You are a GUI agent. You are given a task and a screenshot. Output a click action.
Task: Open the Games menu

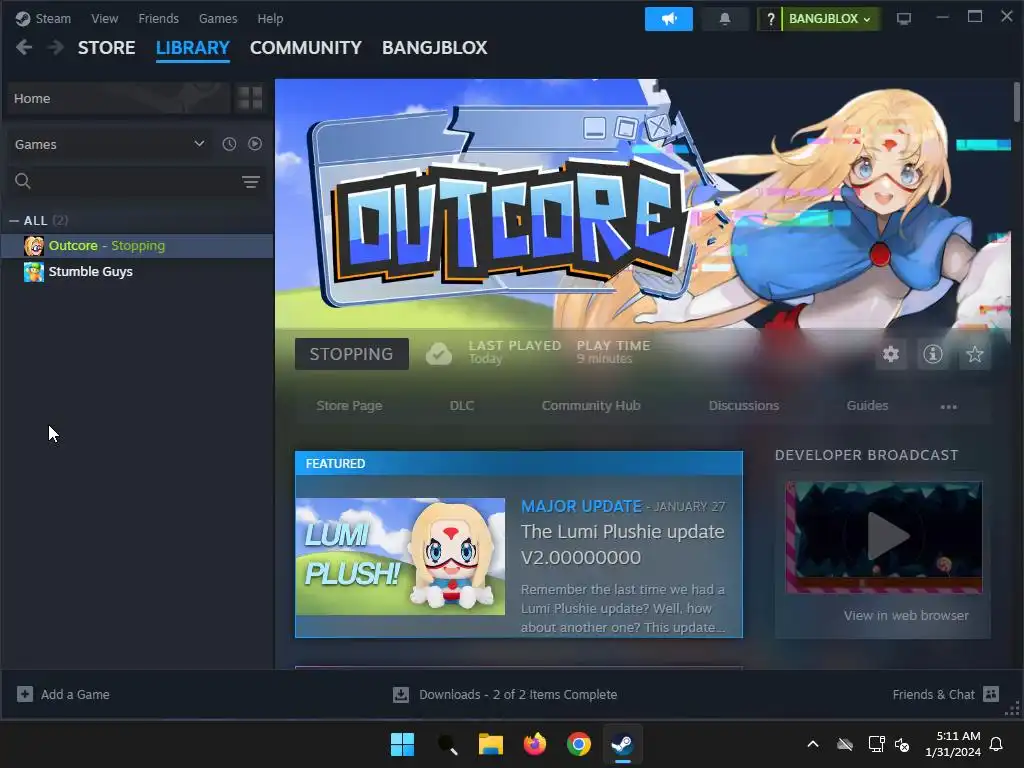click(218, 18)
